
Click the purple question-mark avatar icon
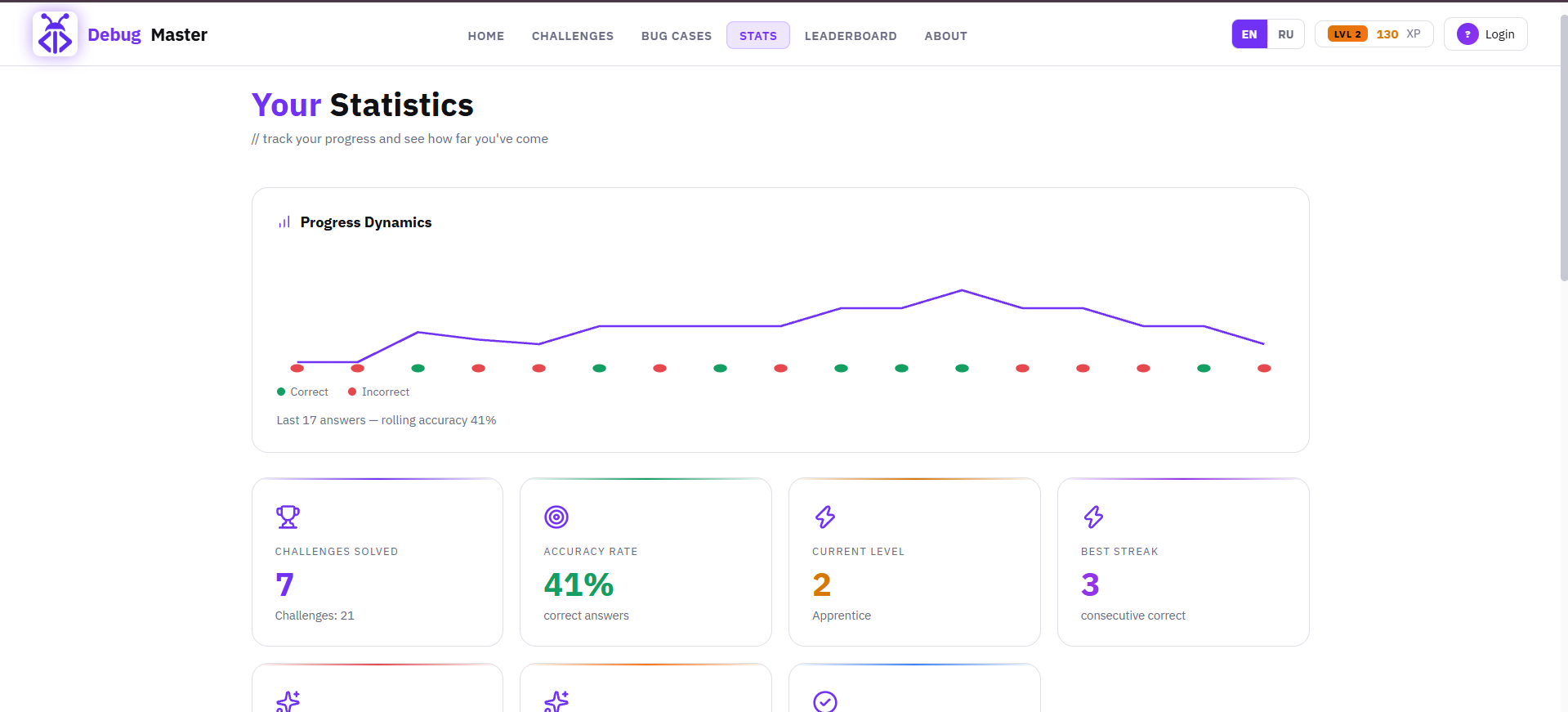pyautogui.click(x=1467, y=34)
